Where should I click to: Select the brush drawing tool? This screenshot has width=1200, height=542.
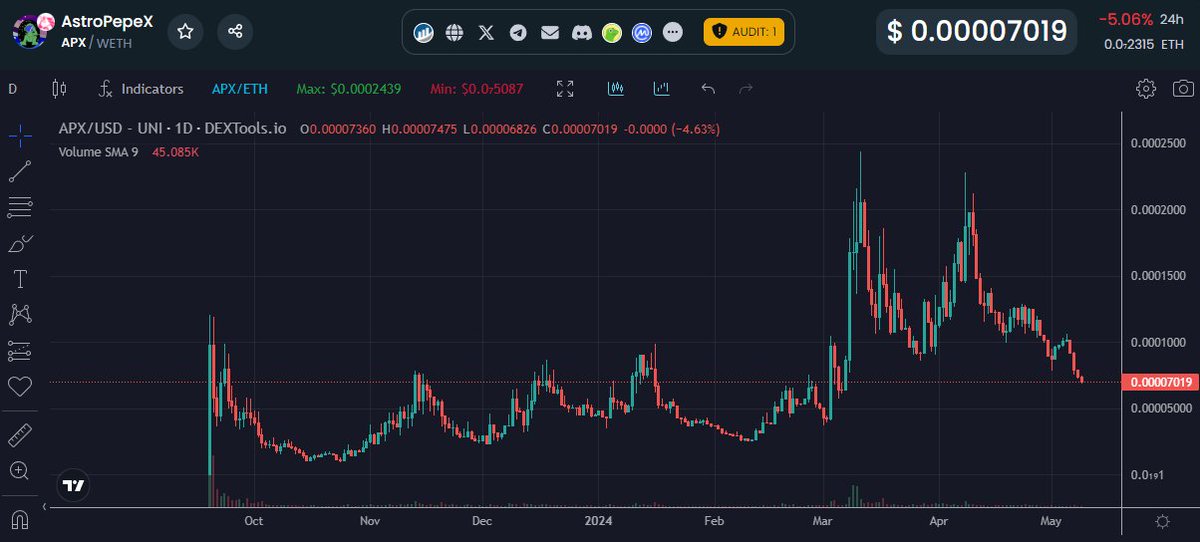tap(20, 243)
